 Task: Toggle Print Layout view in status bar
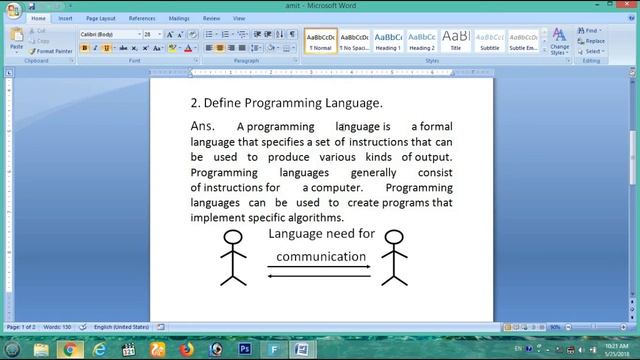pos(507,327)
